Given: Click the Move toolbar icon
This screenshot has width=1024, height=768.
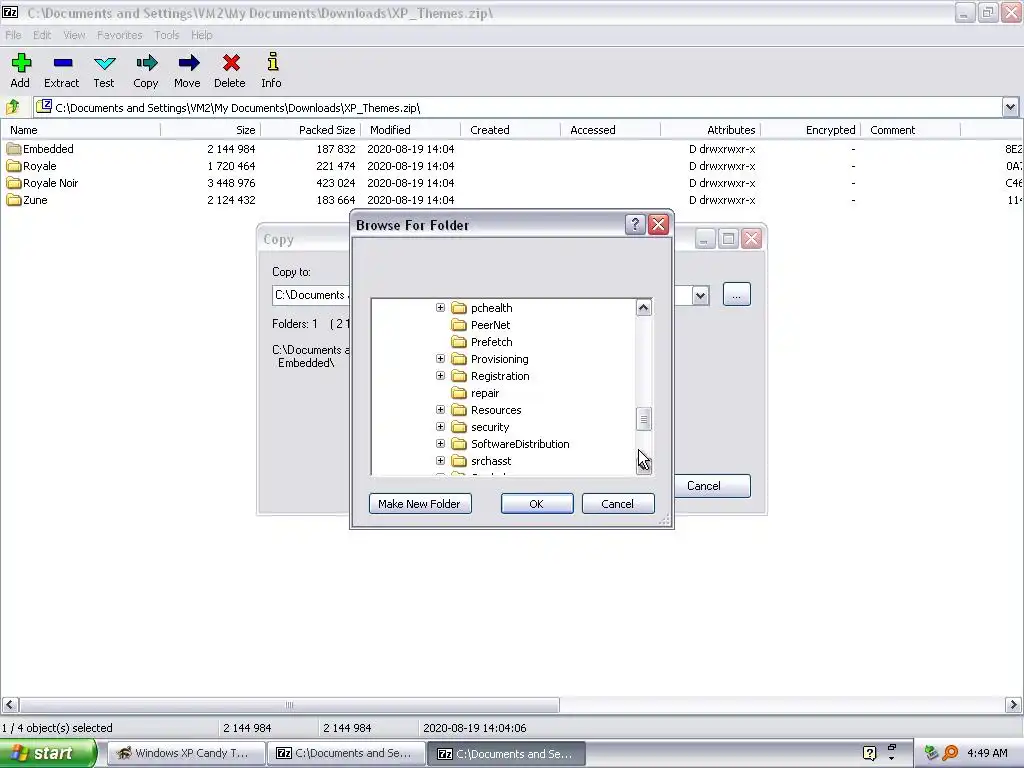Looking at the screenshot, I should point(189,63).
